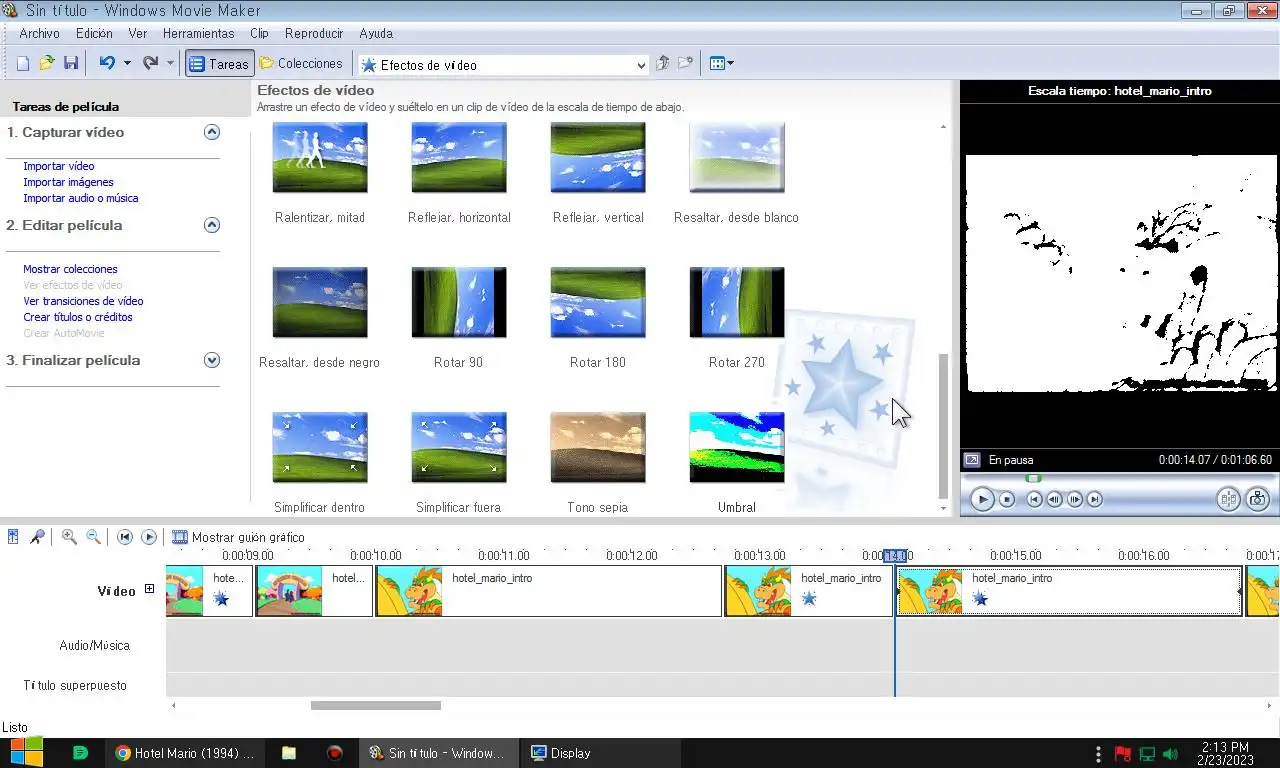Open the Undo history dropdown arrow
The height and width of the screenshot is (768, 1280).
point(127,63)
